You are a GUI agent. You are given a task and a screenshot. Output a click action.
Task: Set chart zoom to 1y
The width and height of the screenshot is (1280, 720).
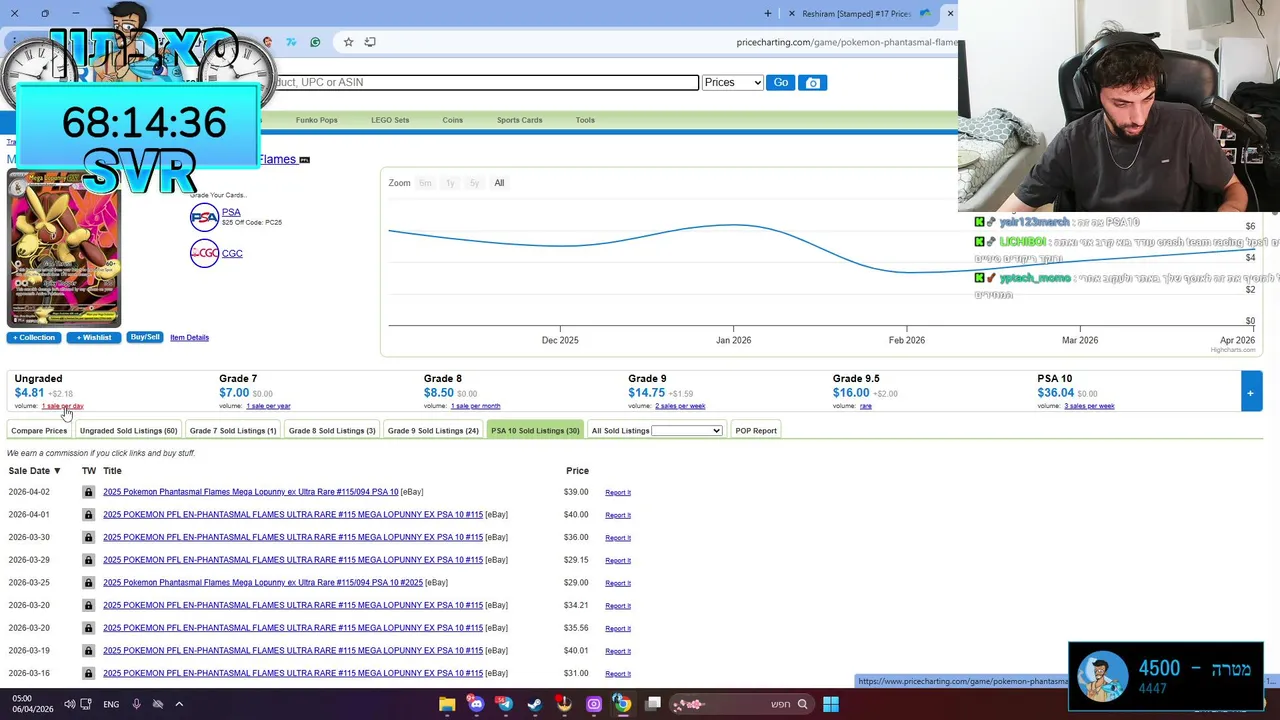pyautogui.click(x=450, y=183)
